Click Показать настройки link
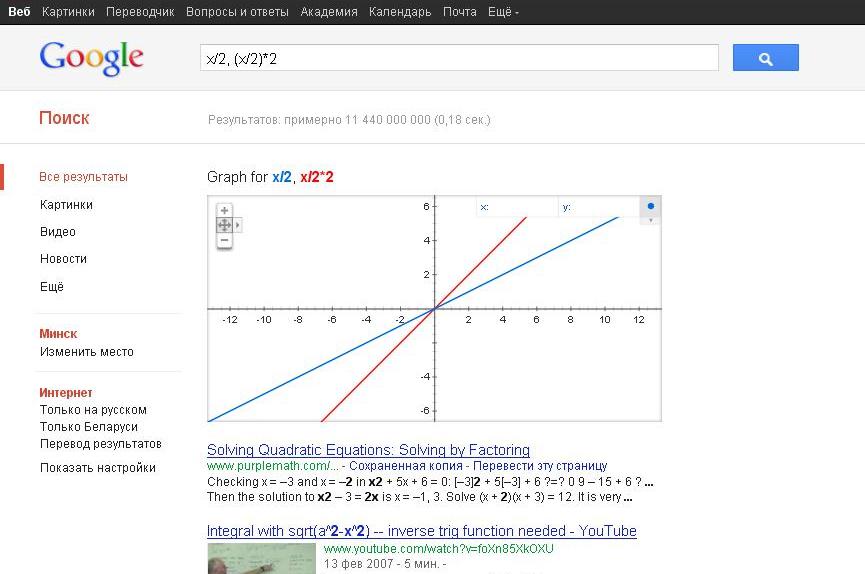Image resolution: width=865 pixels, height=574 pixels. 98,468
